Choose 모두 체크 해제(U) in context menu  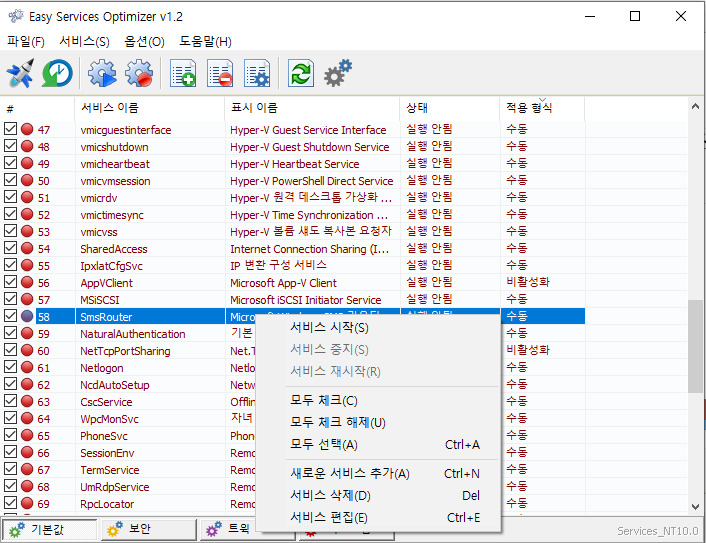click(x=378, y=422)
